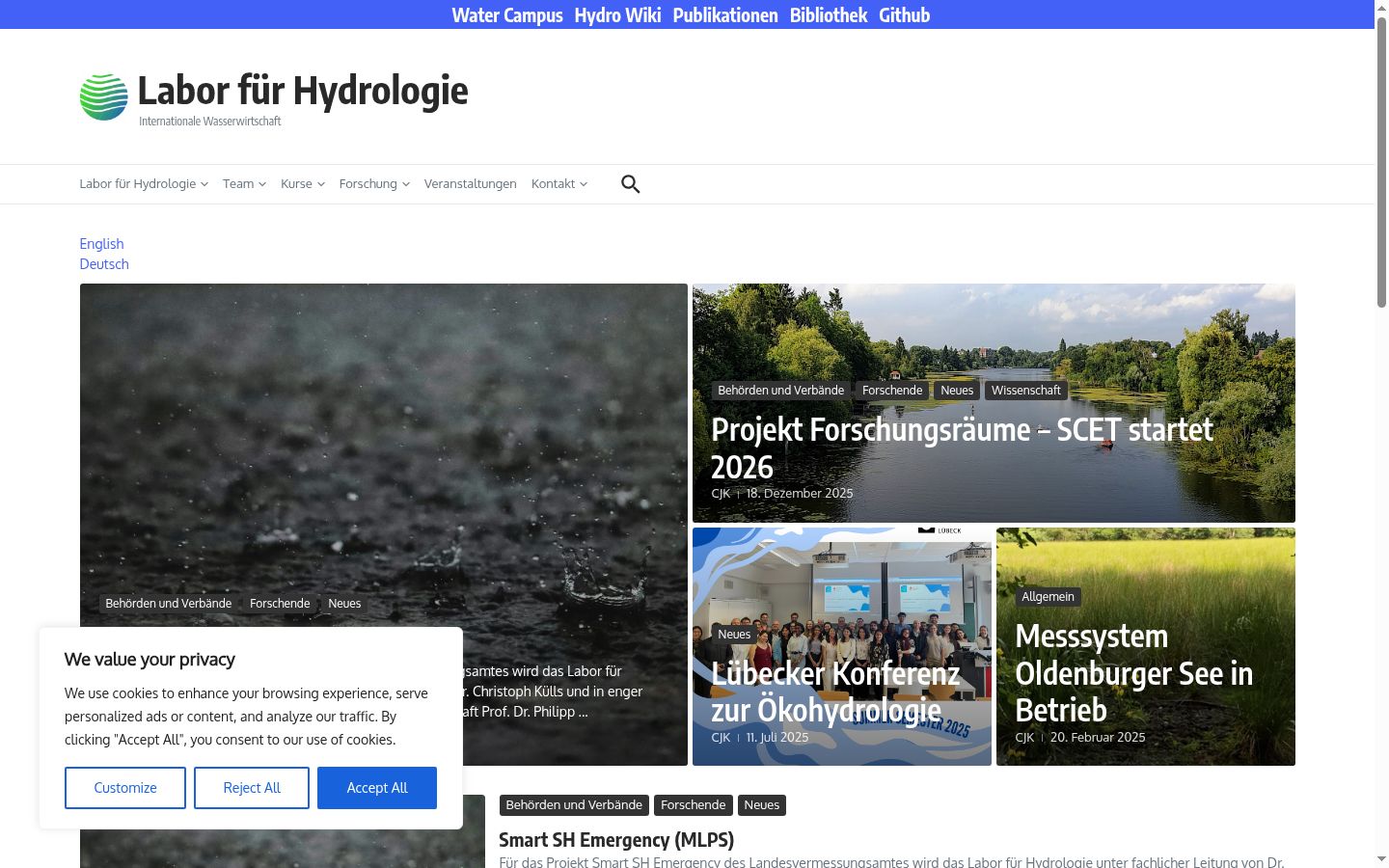
Task: Click Forschende tag above Smart SH Emergency (MLPS) heading
Action: click(694, 805)
